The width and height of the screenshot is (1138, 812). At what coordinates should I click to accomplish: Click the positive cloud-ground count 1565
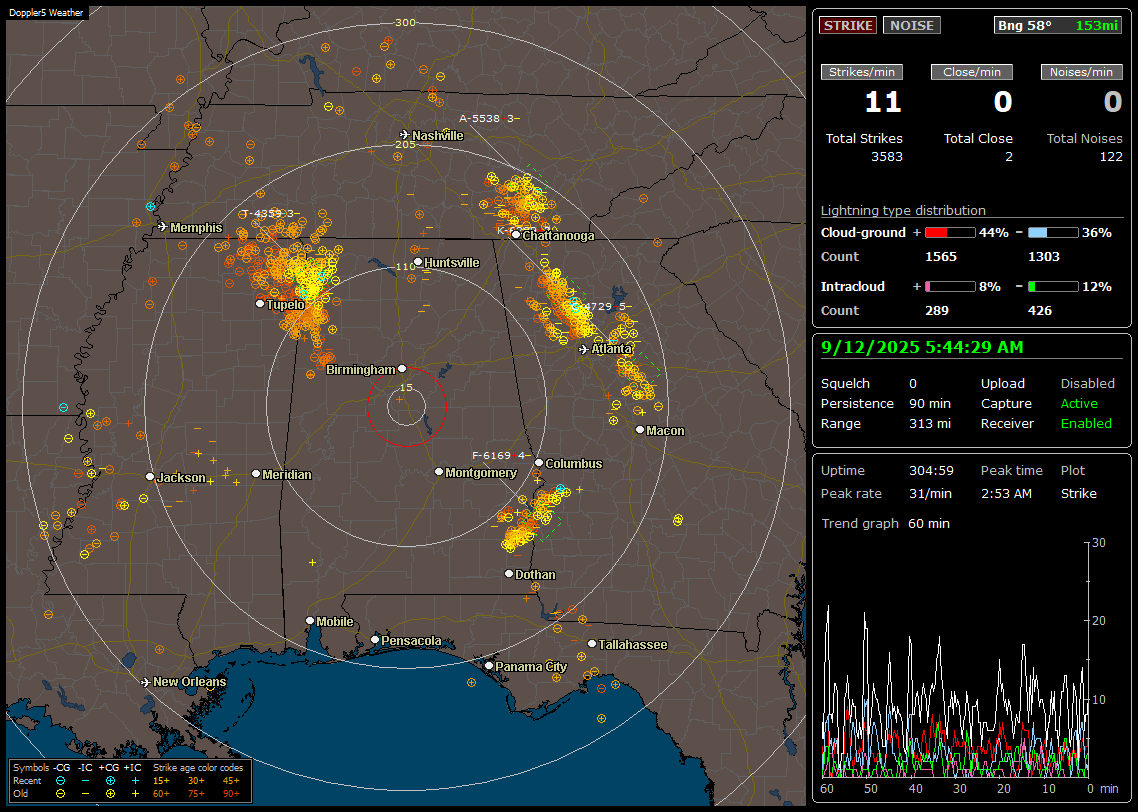[941, 257]
